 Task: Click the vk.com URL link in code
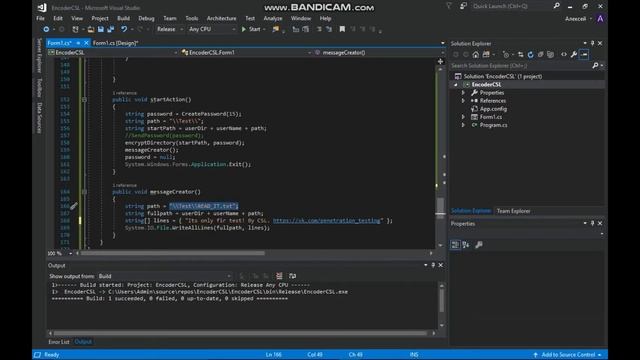[327, 220]
